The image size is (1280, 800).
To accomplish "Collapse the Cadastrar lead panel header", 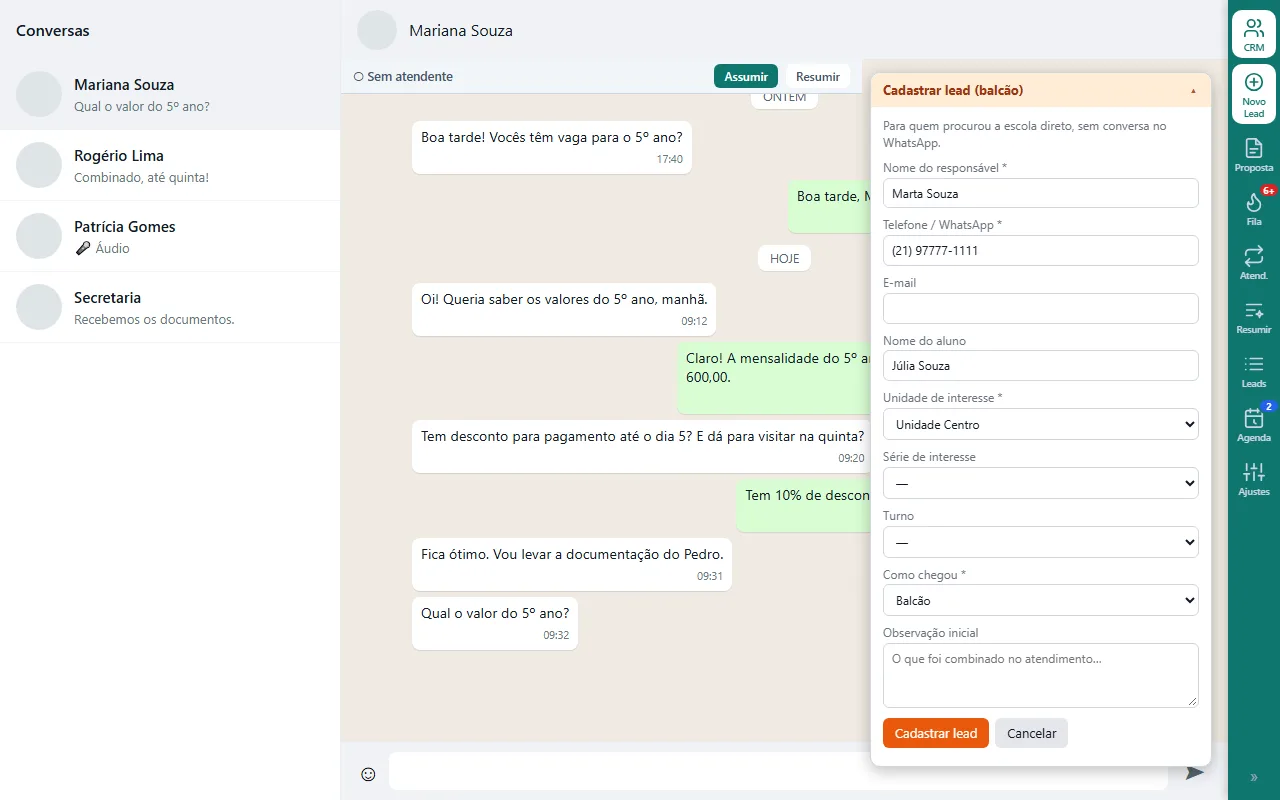I will pyautogui.click(x=1041, y=90).
